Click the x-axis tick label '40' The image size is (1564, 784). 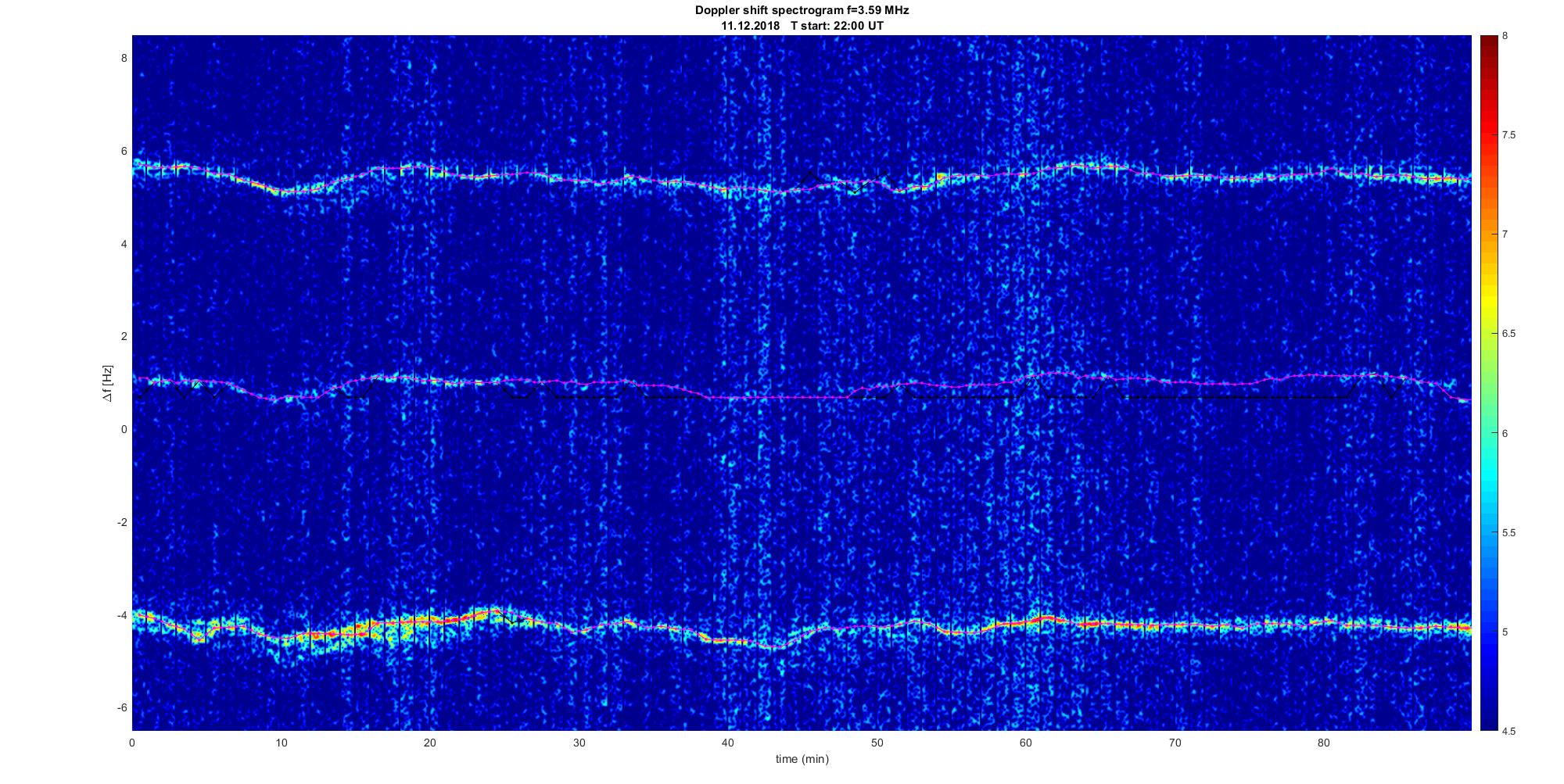pyautogui.click(x=728, y=743)
